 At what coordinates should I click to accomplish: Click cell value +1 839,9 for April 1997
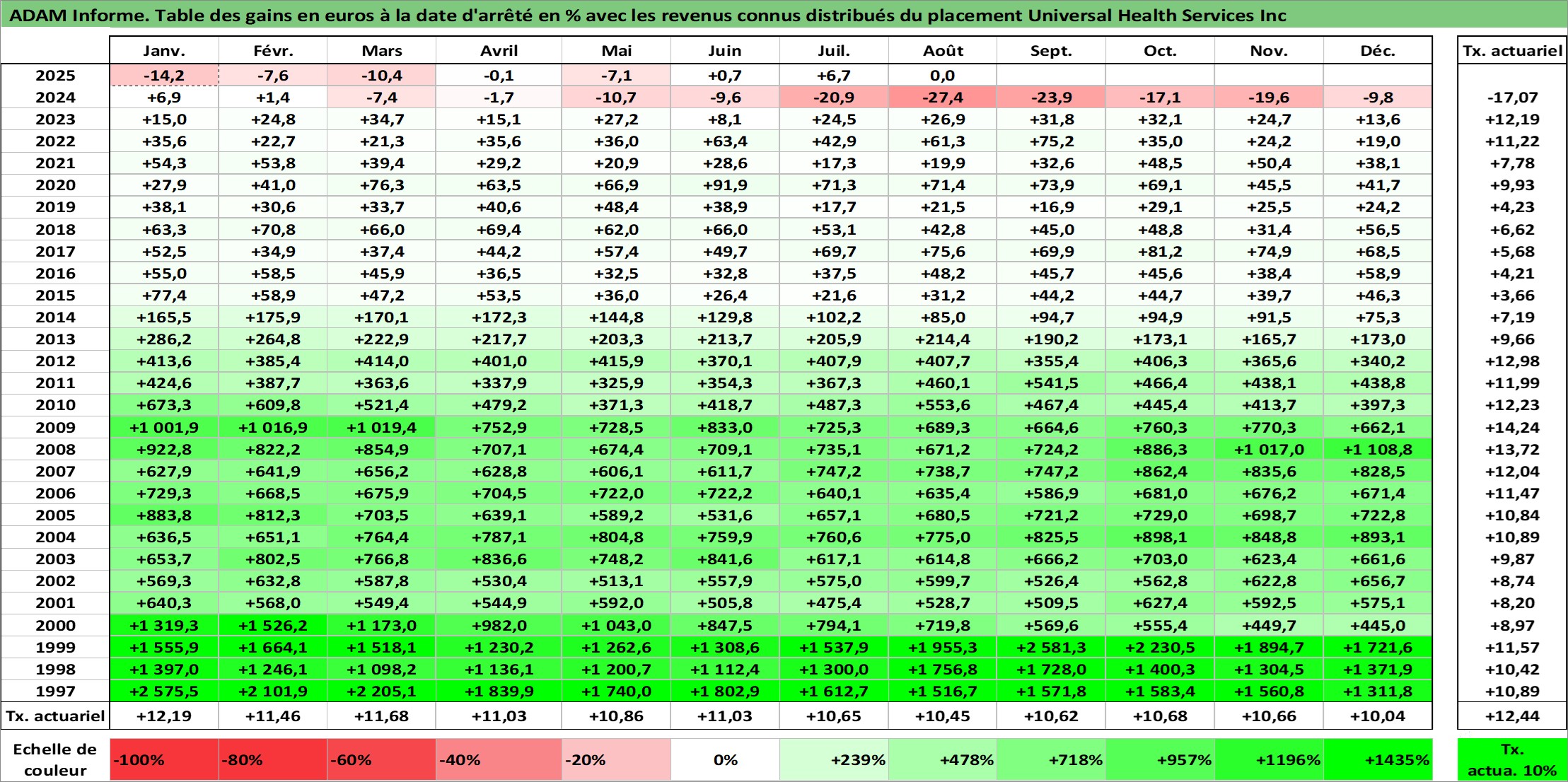[x=499, y=691]
